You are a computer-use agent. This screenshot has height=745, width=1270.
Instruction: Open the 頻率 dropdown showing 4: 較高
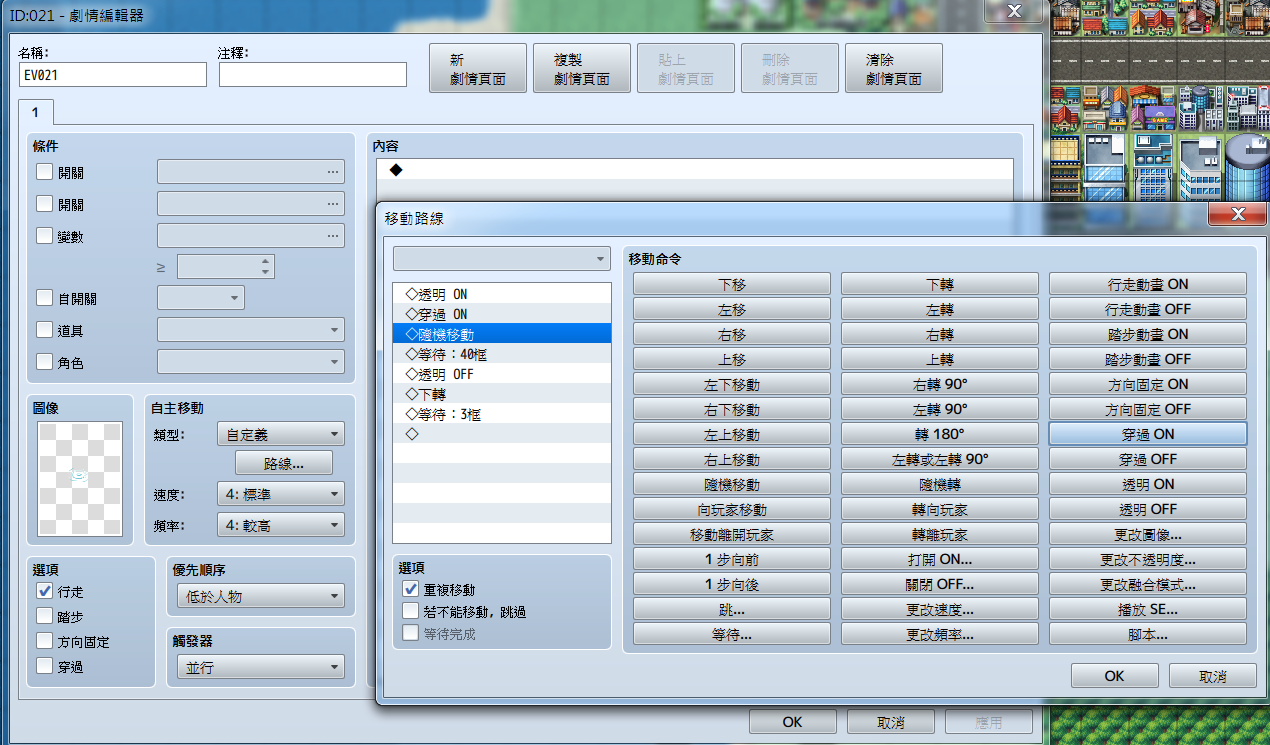click(280, 524)
